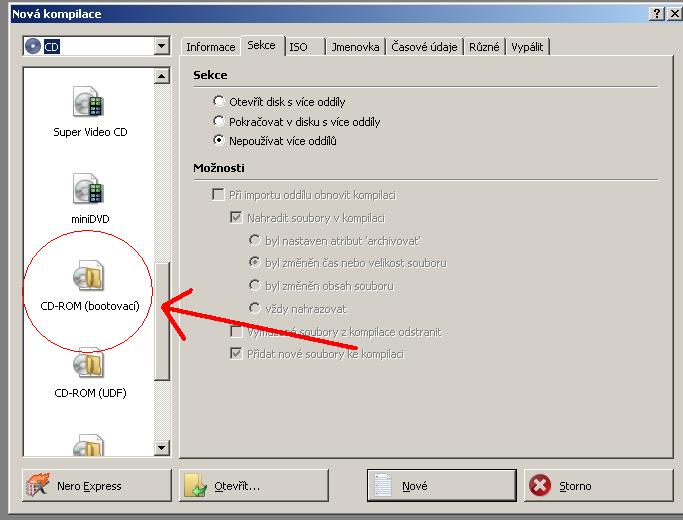The width and height of the screenshot is (683, 520).
Task: Switch to the Vypálit tab
Action: point(527,47)
